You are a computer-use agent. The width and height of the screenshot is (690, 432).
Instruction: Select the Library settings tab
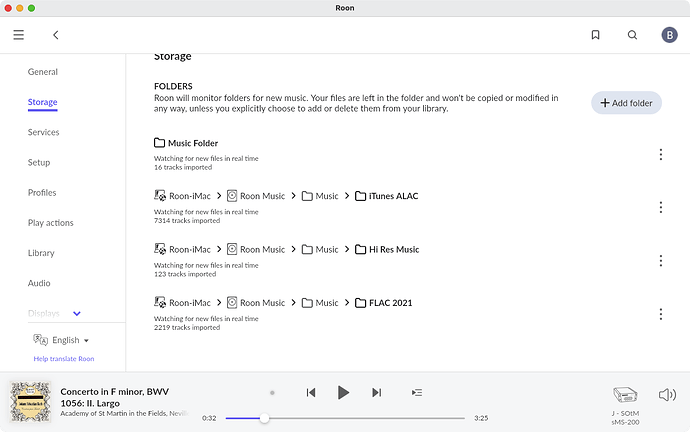tap(41, 253)
